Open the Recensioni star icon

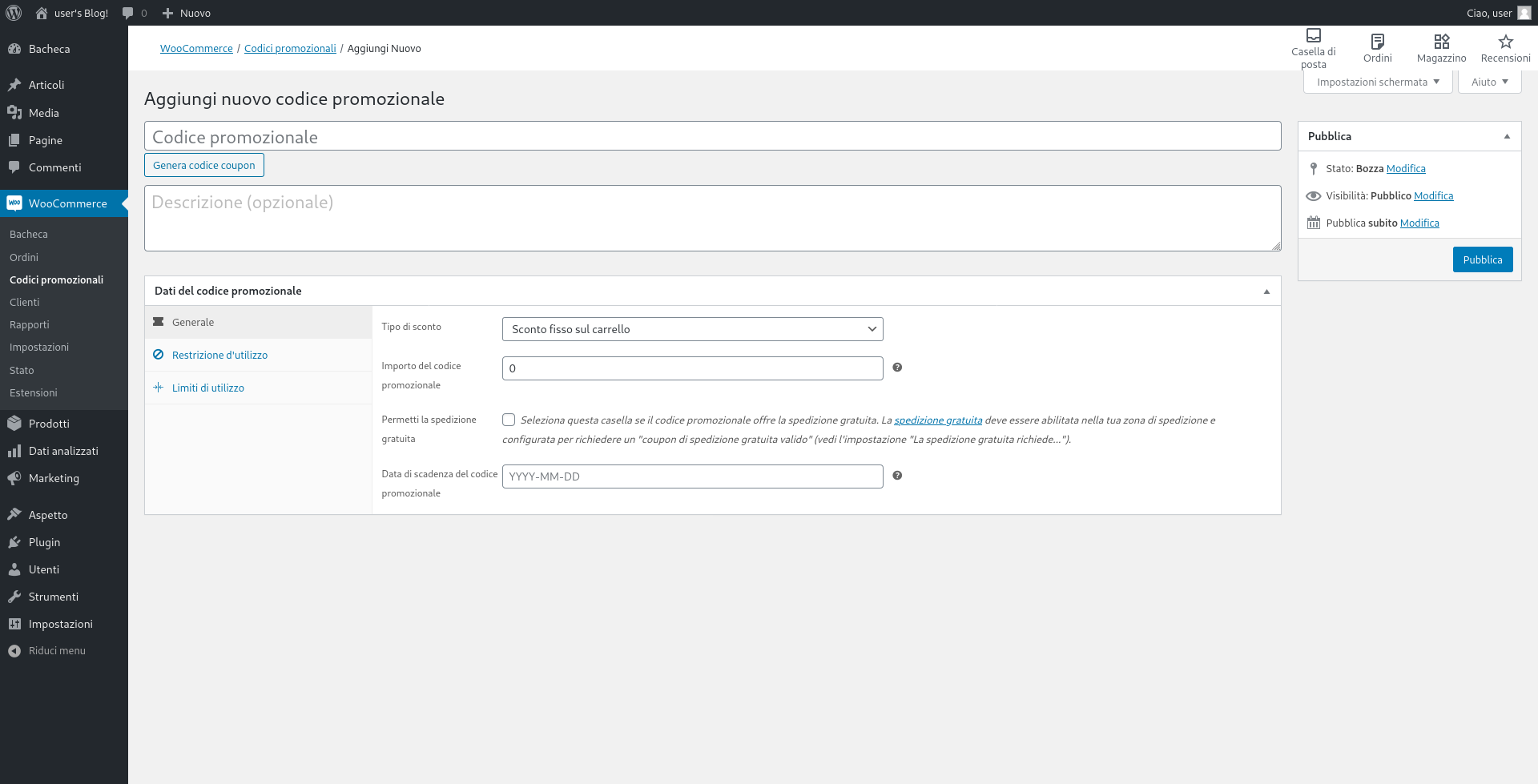tap(1506, 42)
